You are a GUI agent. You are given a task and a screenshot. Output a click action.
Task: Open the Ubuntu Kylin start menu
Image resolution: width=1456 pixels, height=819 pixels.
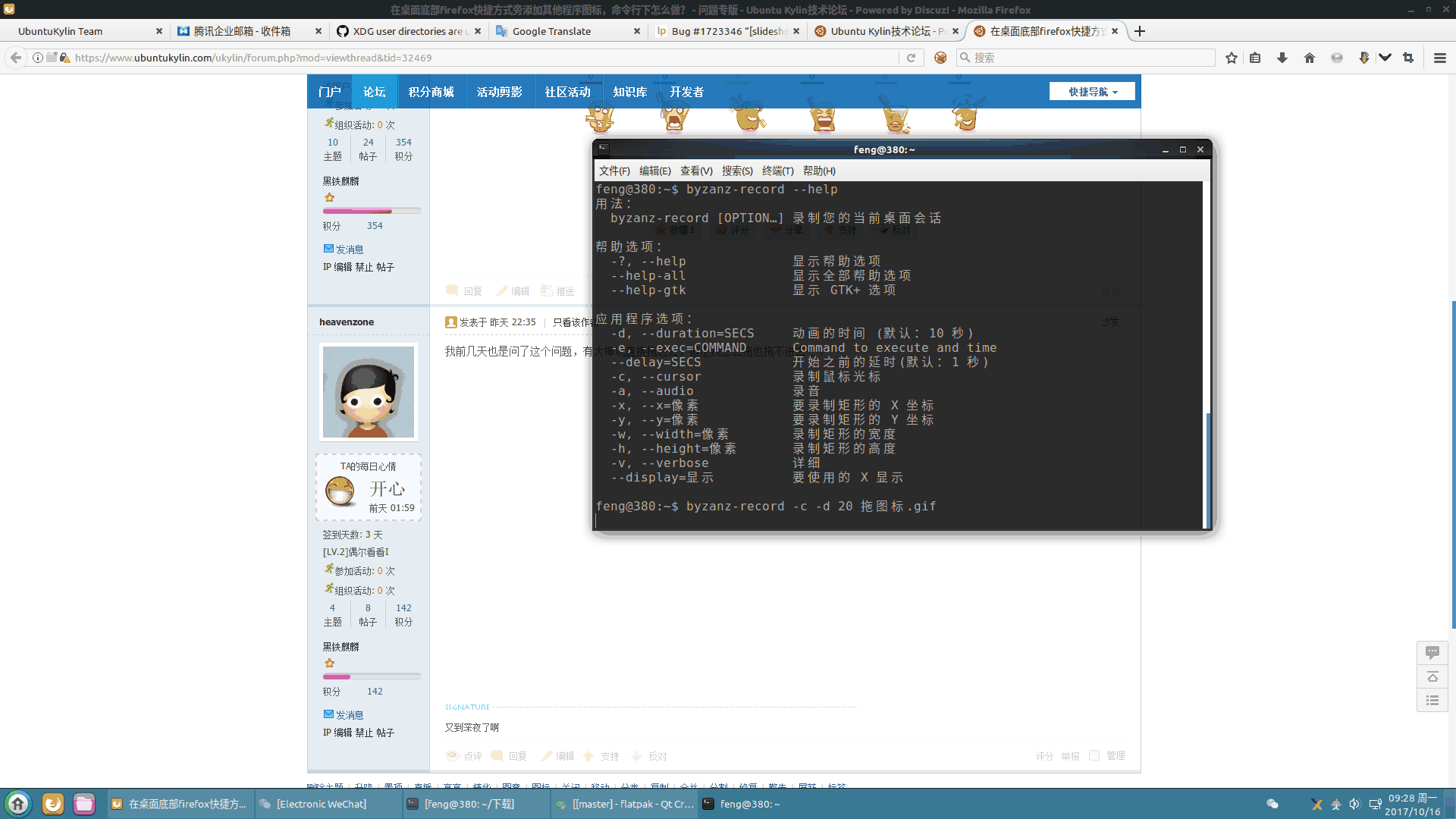[x=18, y=804]
